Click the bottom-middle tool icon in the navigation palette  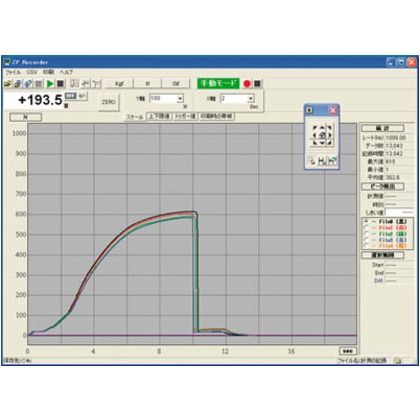[322, 161]
